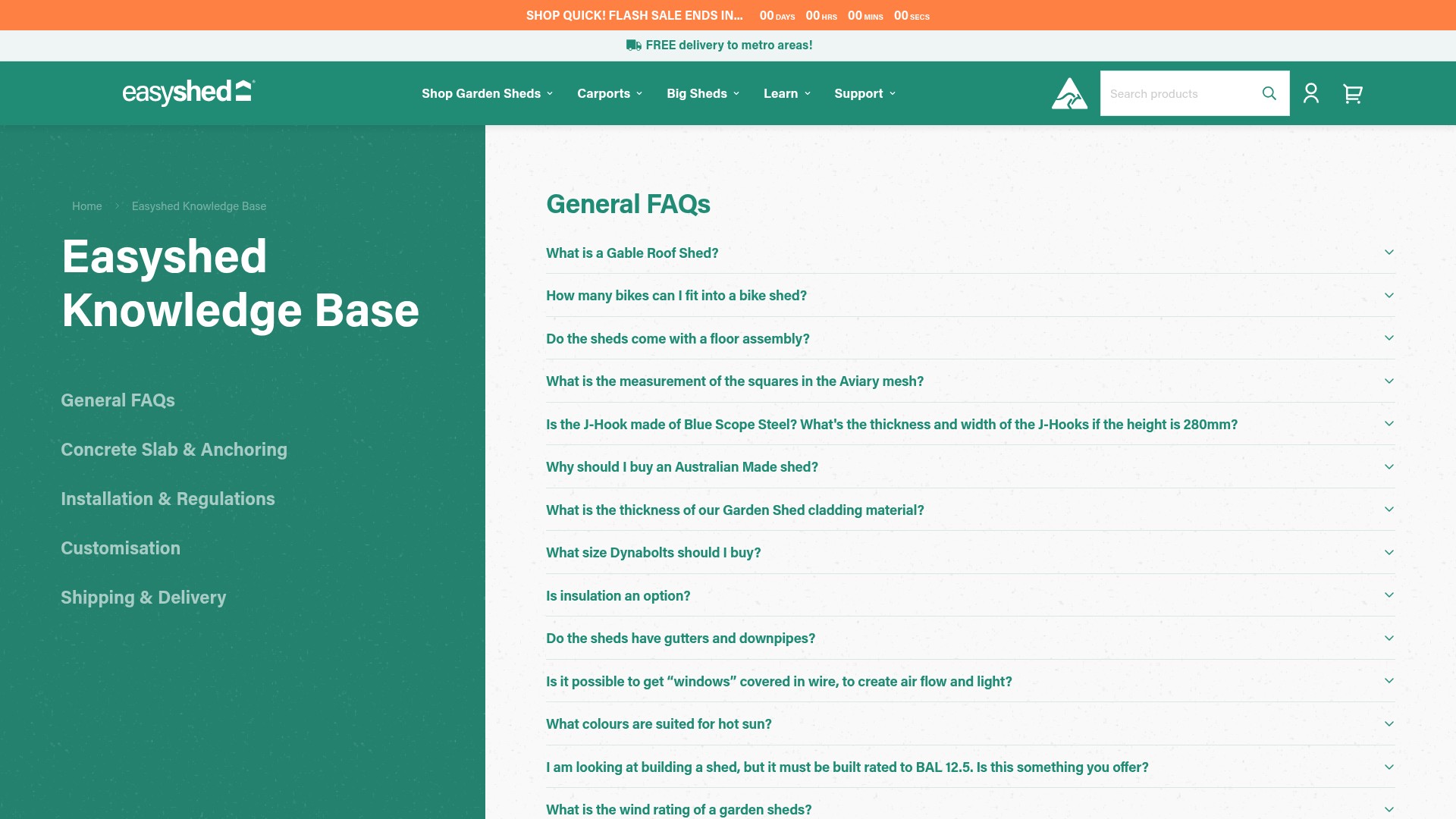The image size is (1456, 819).
Task: Open the shopping cart icon
Action: click(1353, 93)
